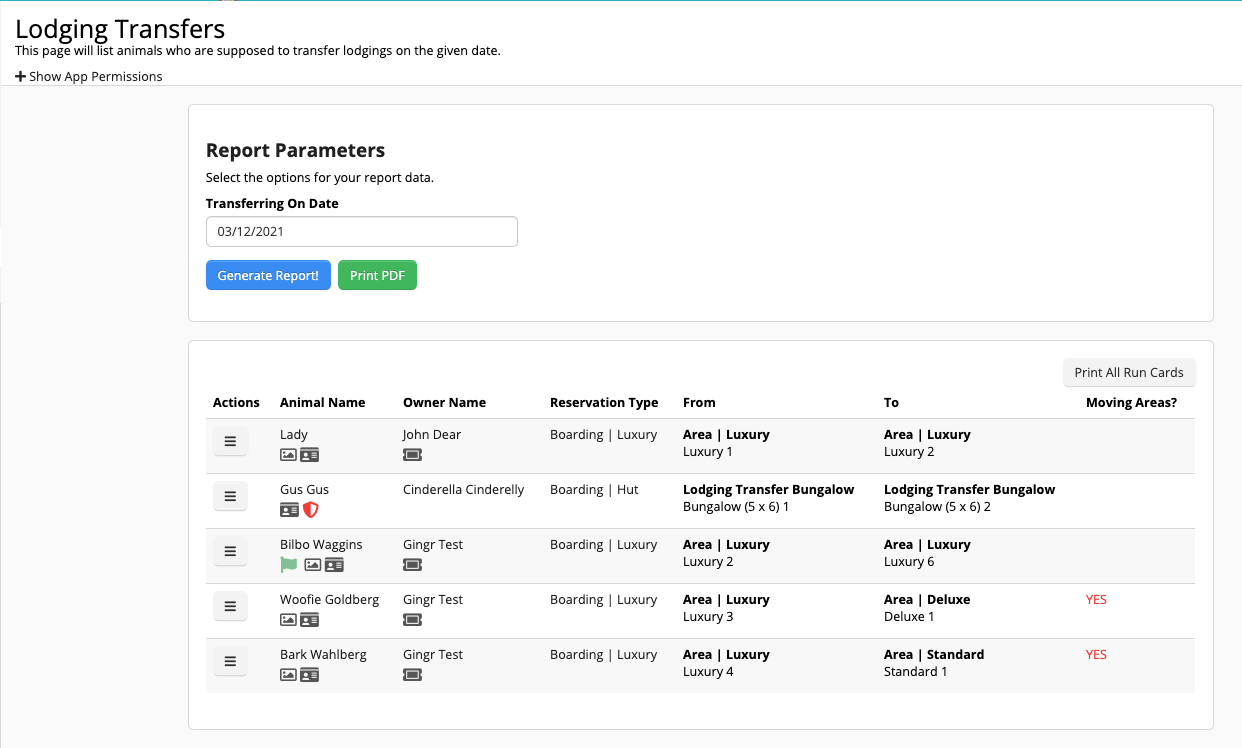Click the photo icon under Bilbo Waggins
The image size is (1242, 748).
pyautogui.click(x=313, y=564)
